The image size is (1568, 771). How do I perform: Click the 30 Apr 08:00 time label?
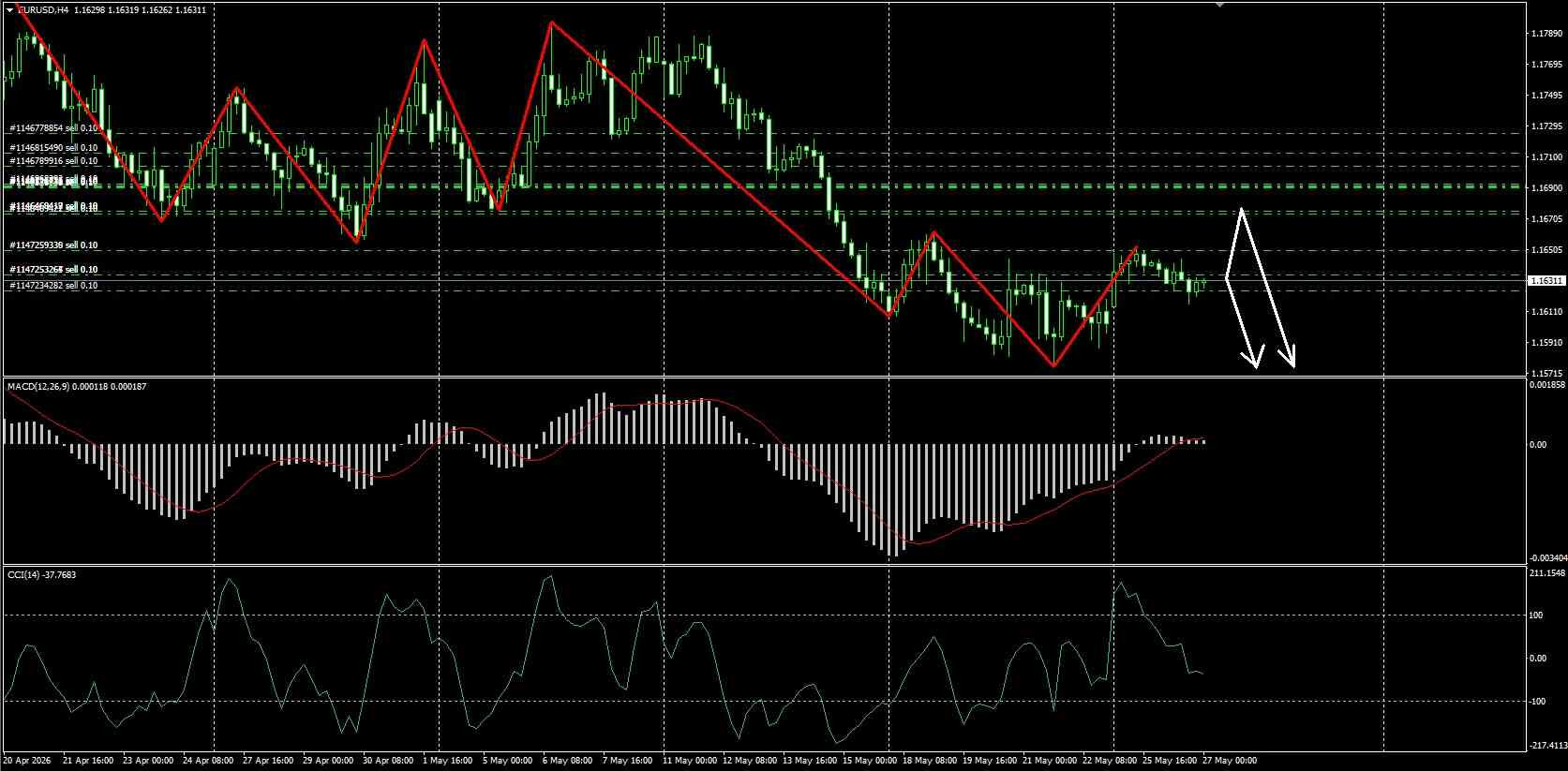[389, 760]
